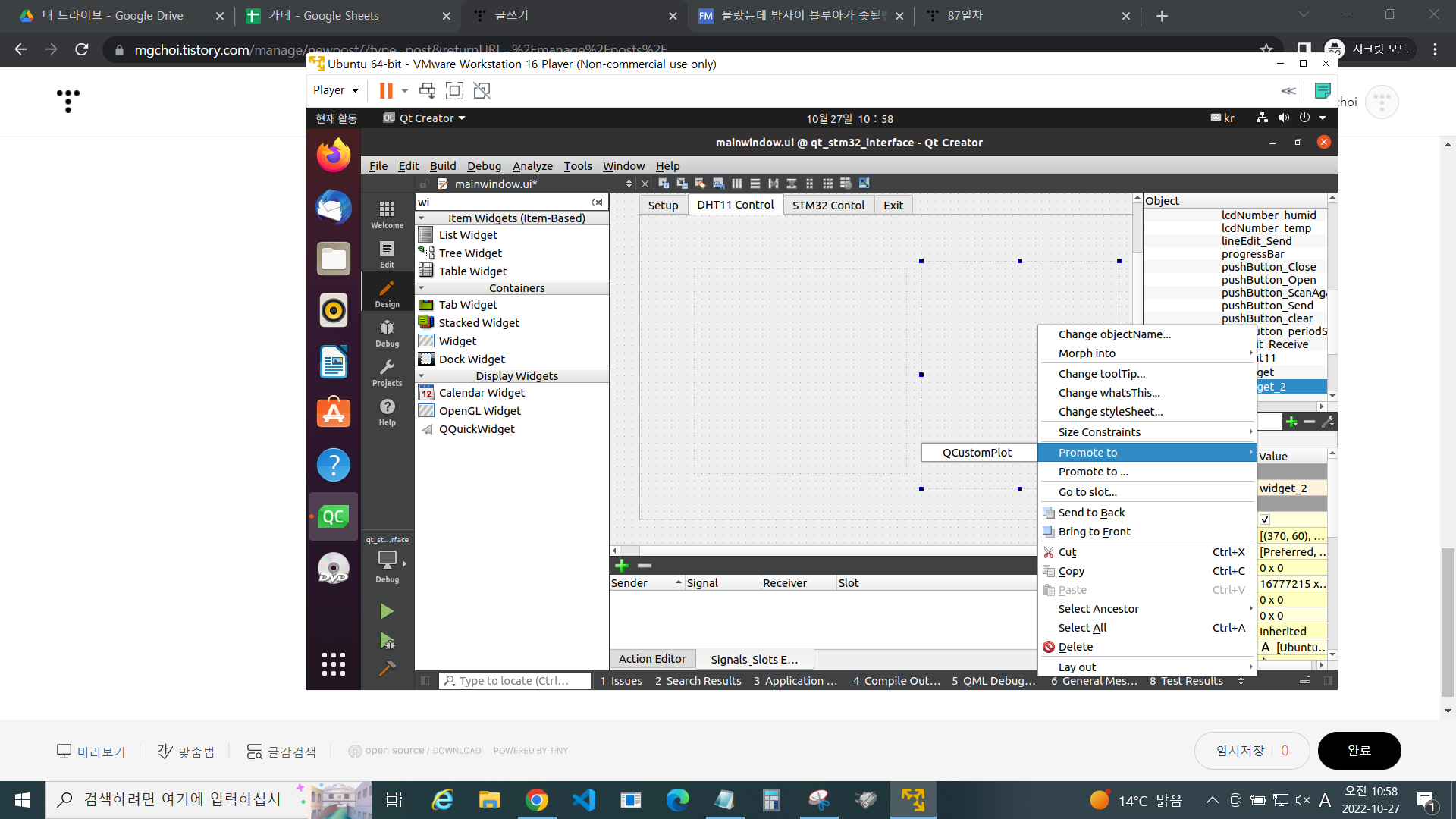
Task: Open the Build menu
Action: [x=443, y=166]
